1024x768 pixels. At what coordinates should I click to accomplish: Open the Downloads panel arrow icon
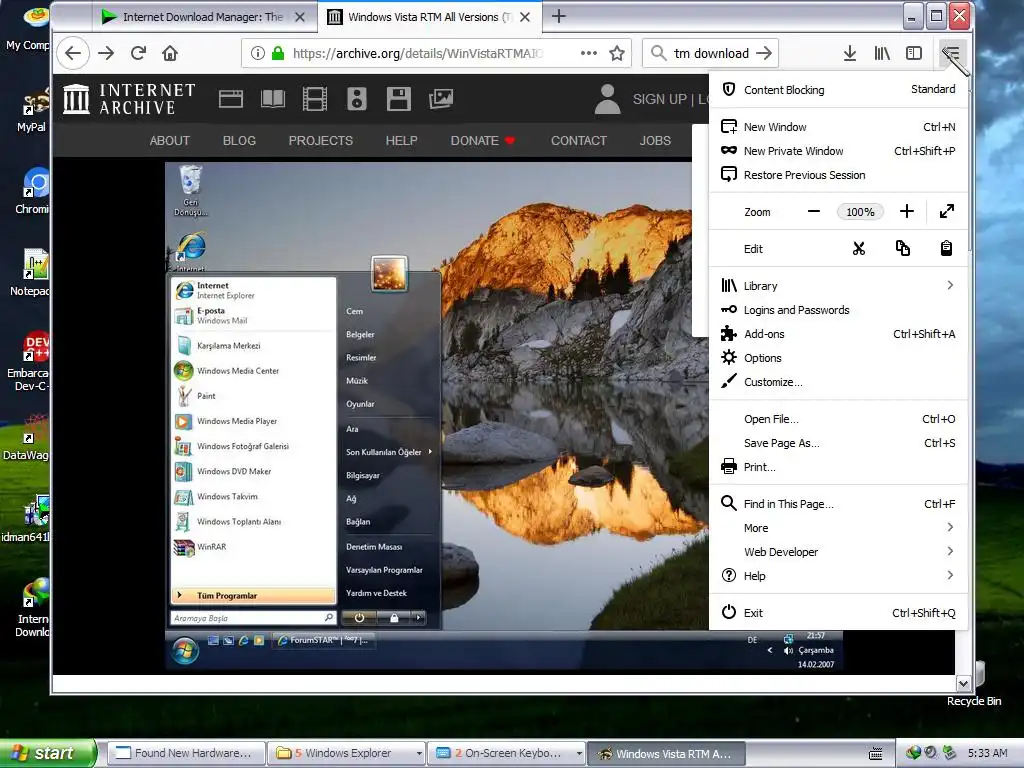(x=849, y=53)
